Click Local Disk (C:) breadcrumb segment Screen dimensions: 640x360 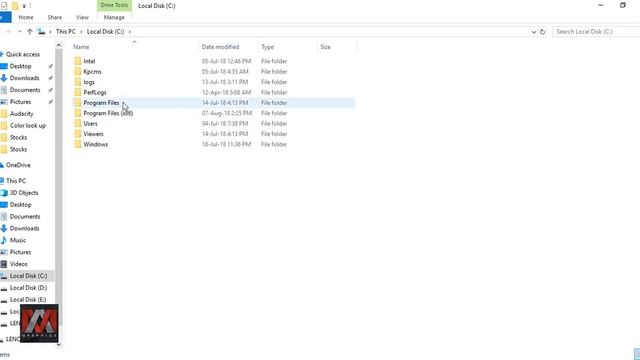[105, 31]
